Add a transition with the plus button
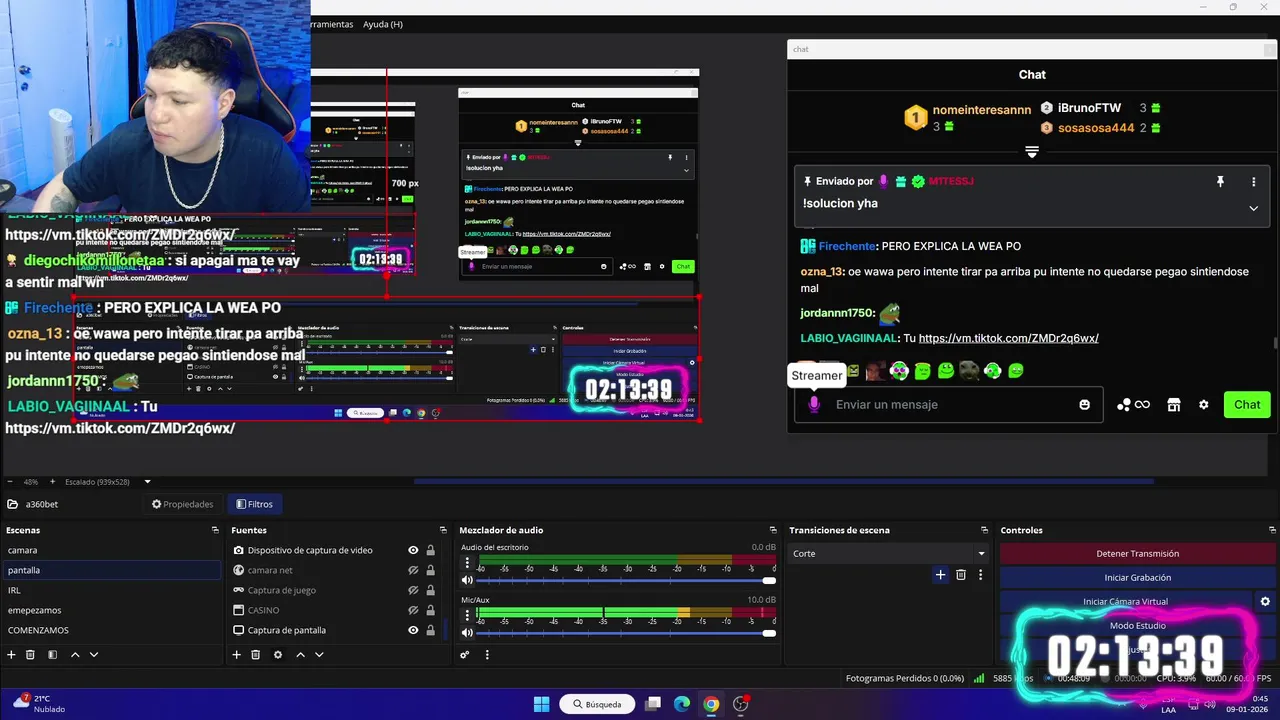The image size is (1280, 720). [940, 575]
